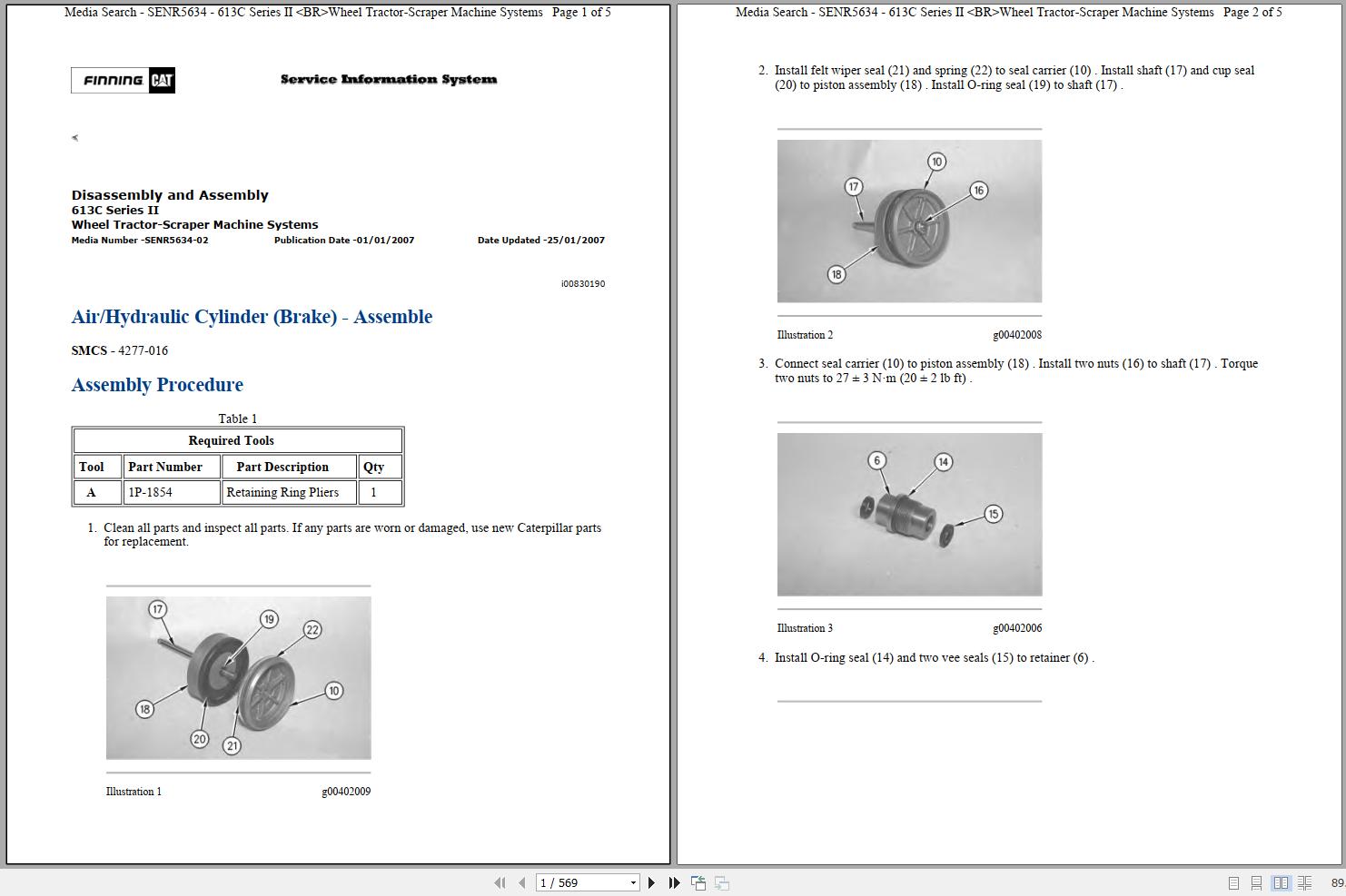Toggle two-page continuous view mode
Viewport: 1346px width, 896px height.
point(1305,881)
